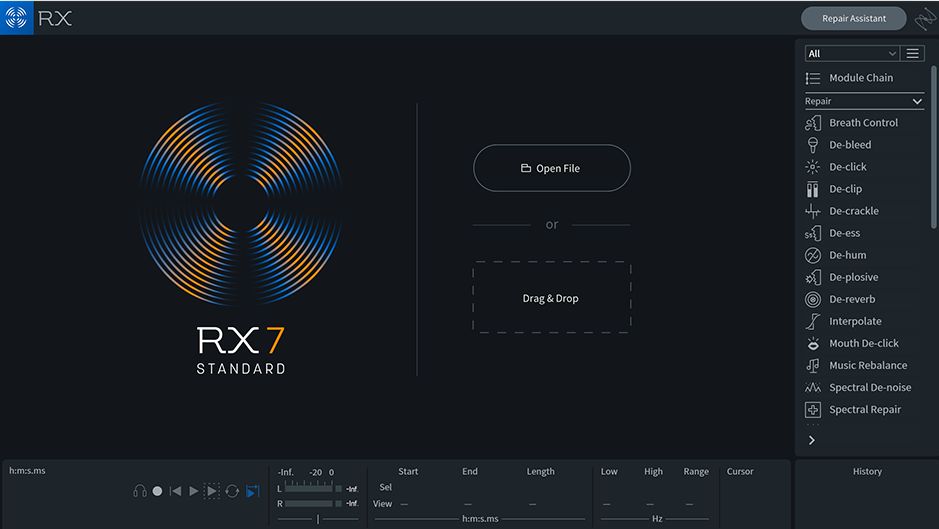The height and width of the screenshot is (529, 939).
Task: Click the h:m:s.ms time display
Action: 27,471
